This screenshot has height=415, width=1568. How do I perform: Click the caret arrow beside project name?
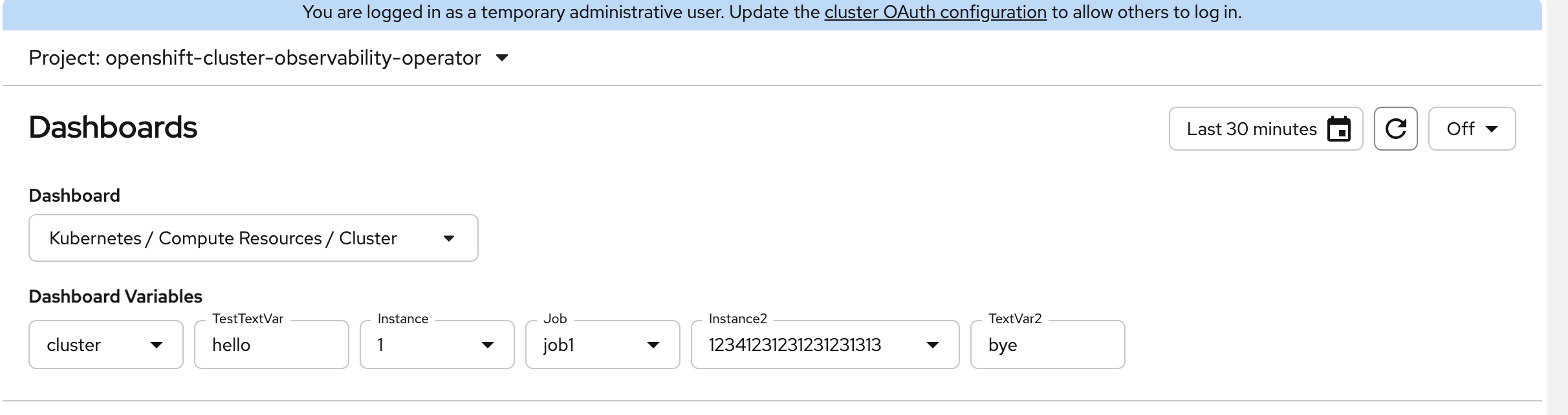click(502, 58)
